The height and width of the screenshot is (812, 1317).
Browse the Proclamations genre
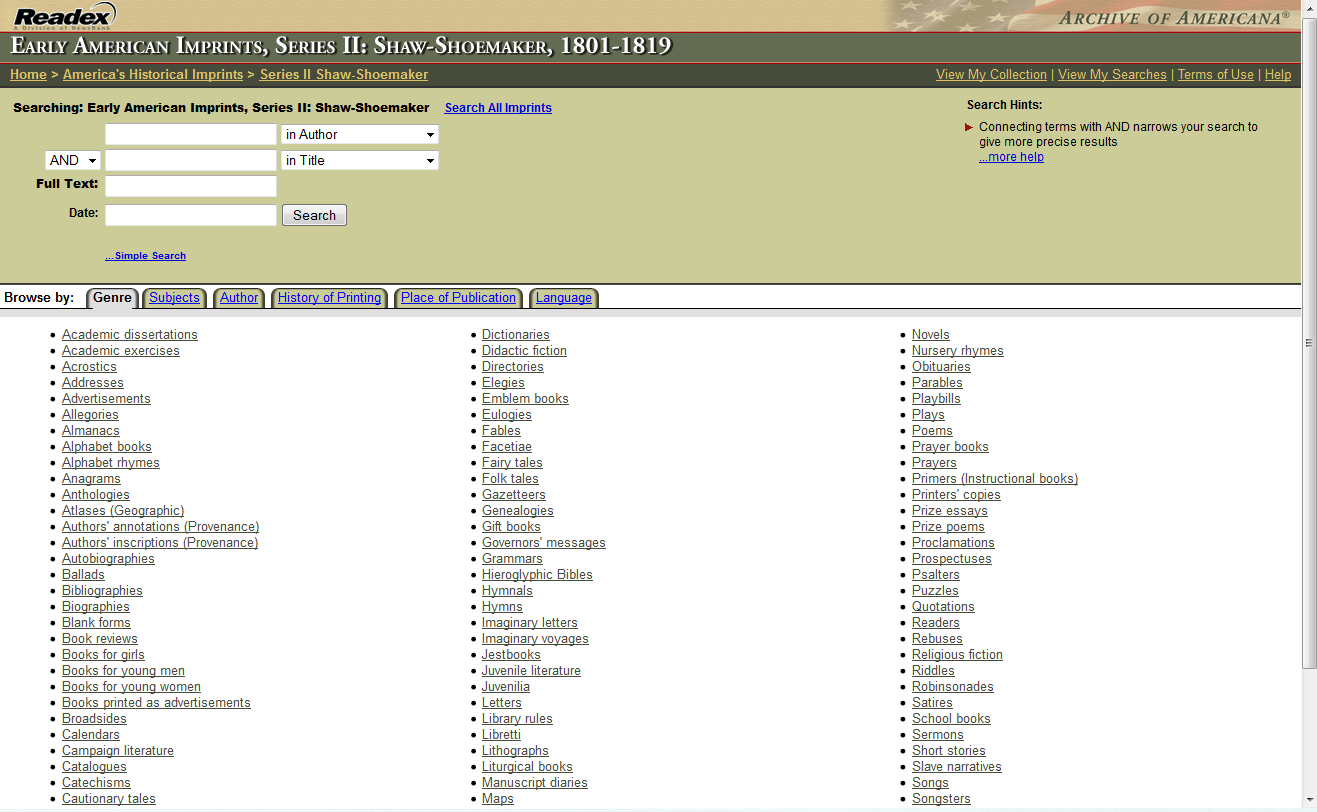click(953, 543)
